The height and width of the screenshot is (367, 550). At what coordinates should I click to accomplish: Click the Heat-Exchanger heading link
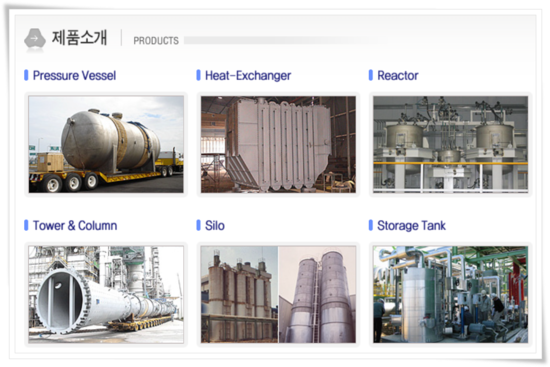point(248,75)
